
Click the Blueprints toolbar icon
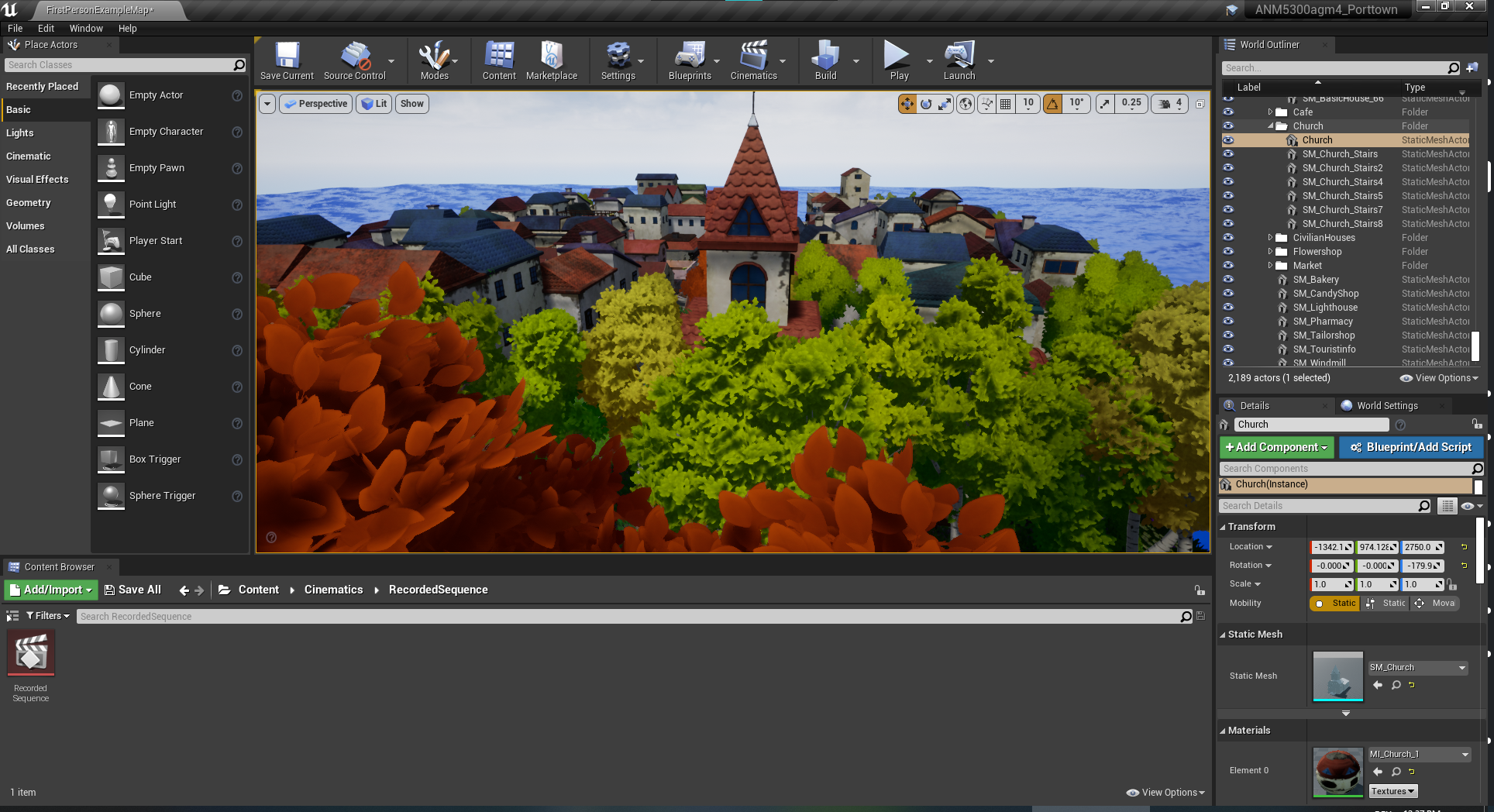tap(690, 60)
